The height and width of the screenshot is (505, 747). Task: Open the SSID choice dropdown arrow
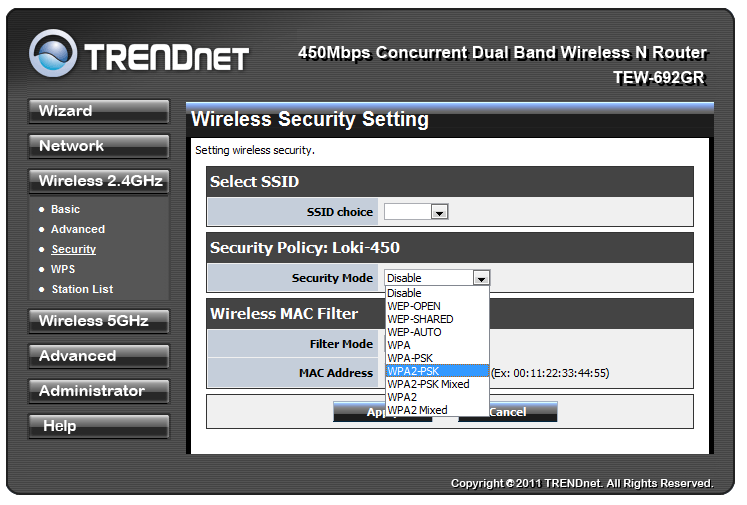(439, 212)
